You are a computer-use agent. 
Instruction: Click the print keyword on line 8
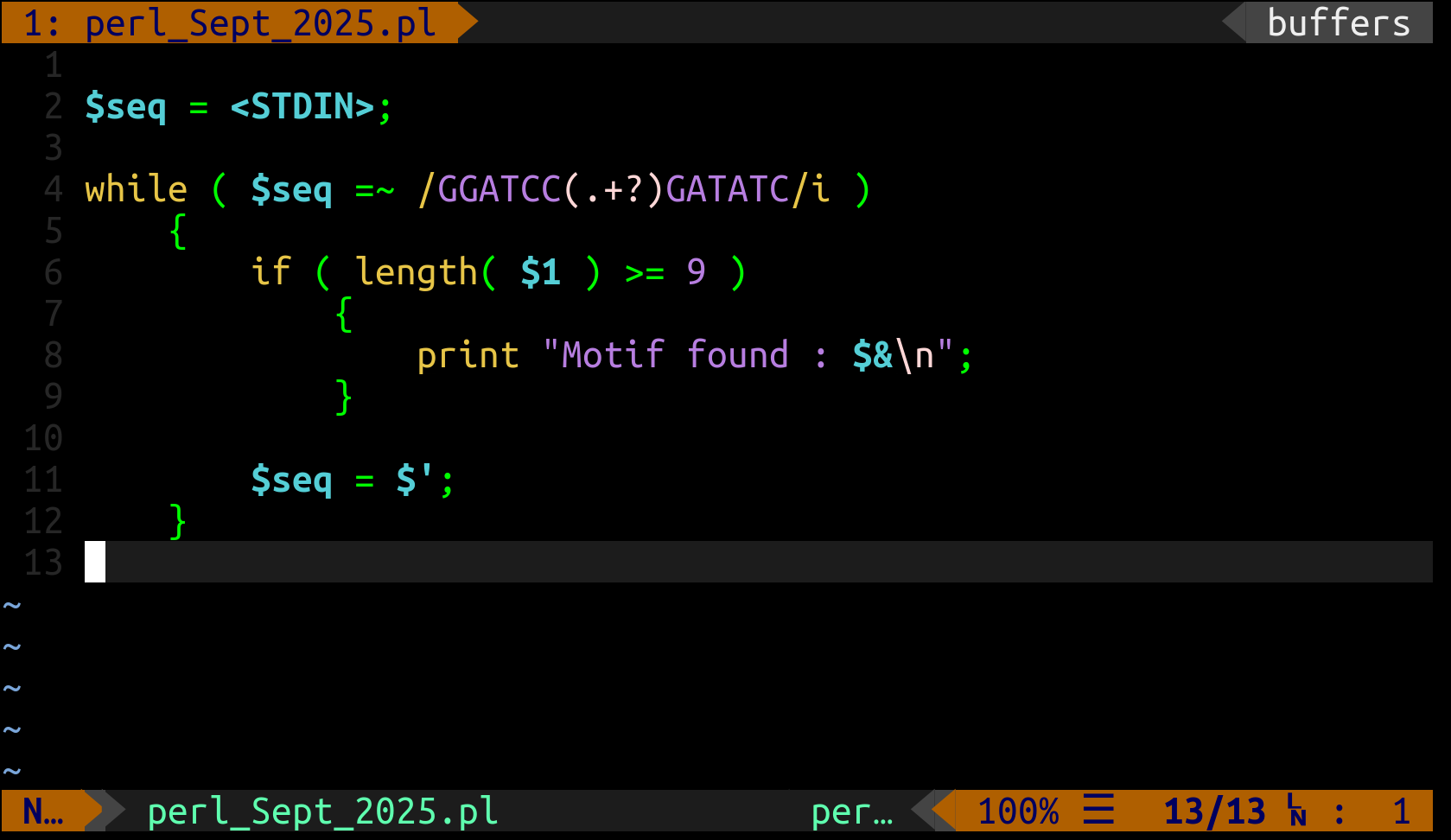tap(468, 355)
